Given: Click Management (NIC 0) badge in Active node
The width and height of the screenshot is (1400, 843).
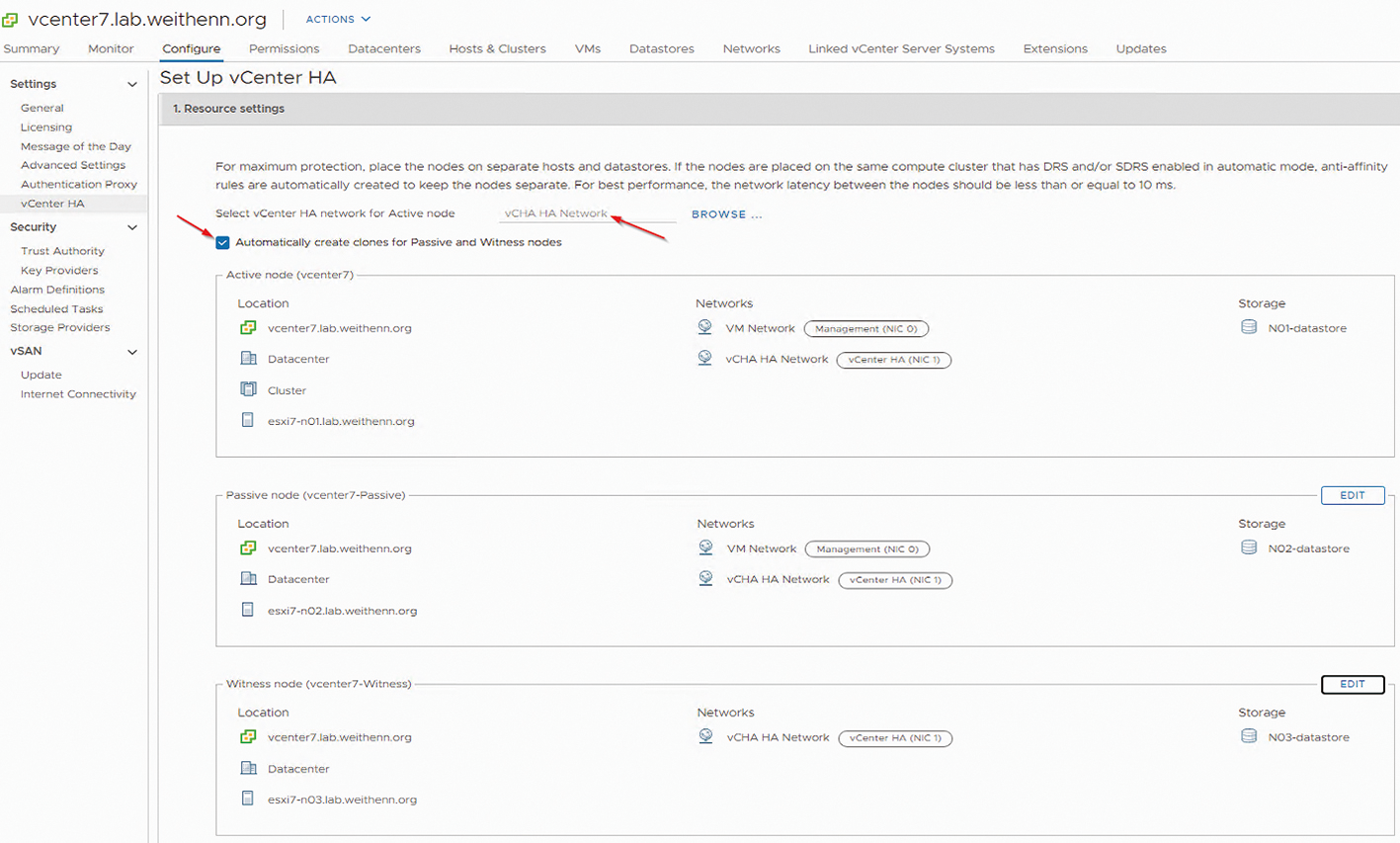Looking at the screenshot, I should pyautogui.click(x=865, y=329).
